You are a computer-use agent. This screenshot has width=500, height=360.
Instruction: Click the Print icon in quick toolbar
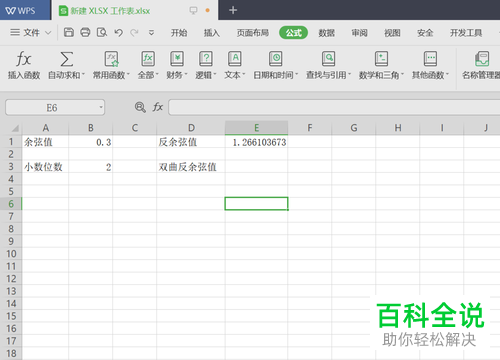85,32
